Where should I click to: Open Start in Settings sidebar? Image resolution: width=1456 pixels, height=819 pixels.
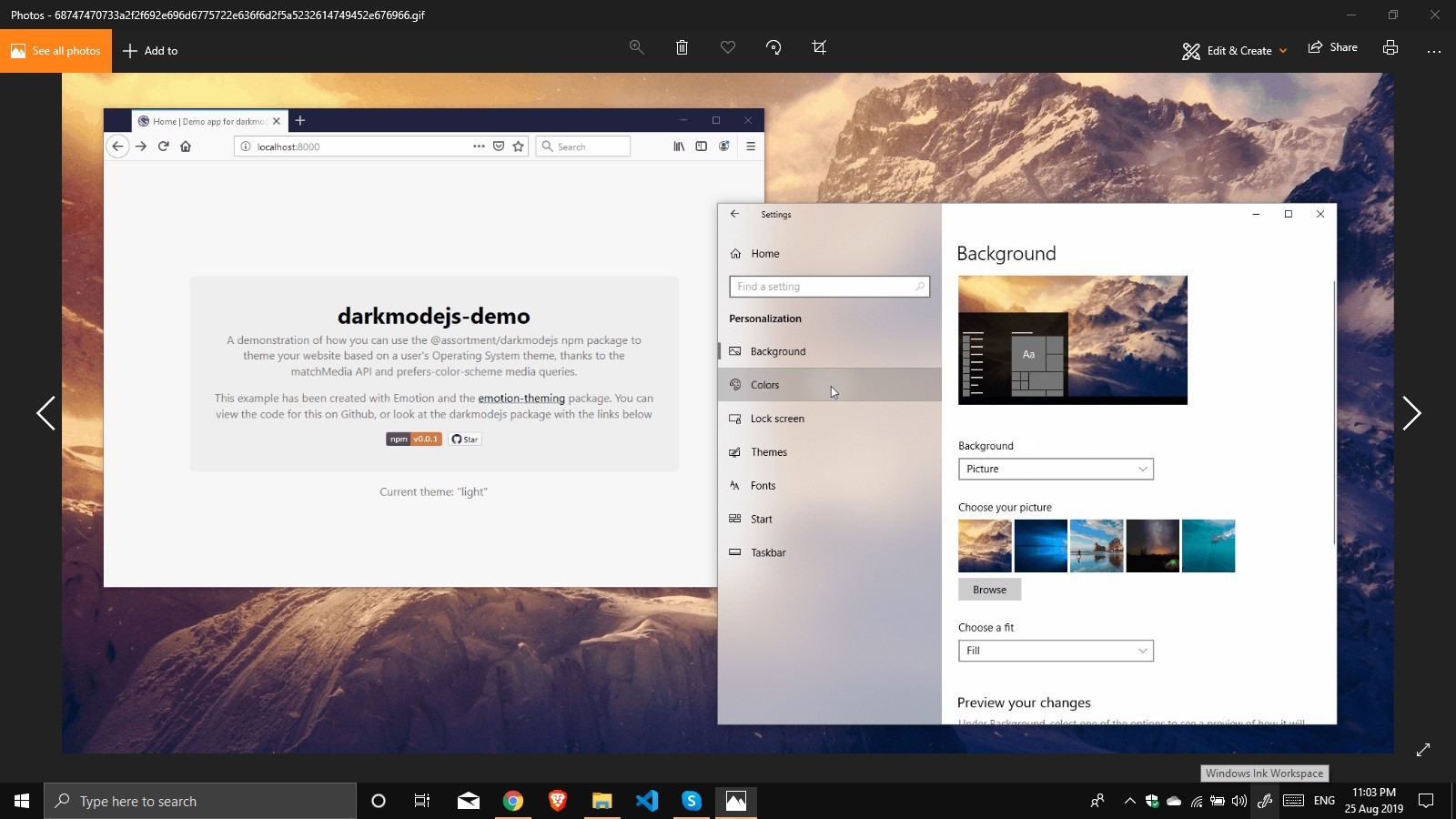point(830,520)
